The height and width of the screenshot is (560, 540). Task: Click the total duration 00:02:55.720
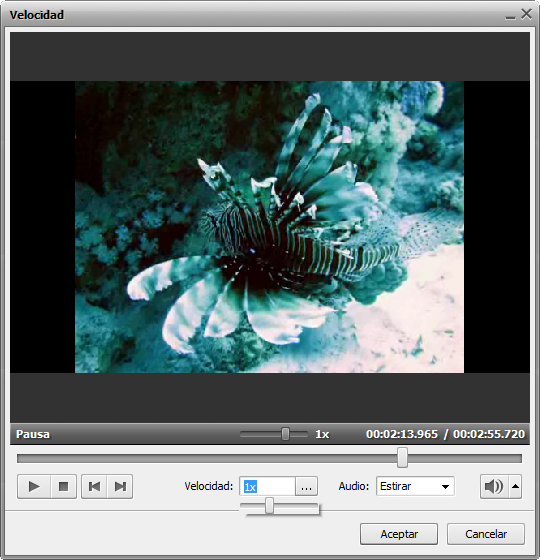point(489,434)
